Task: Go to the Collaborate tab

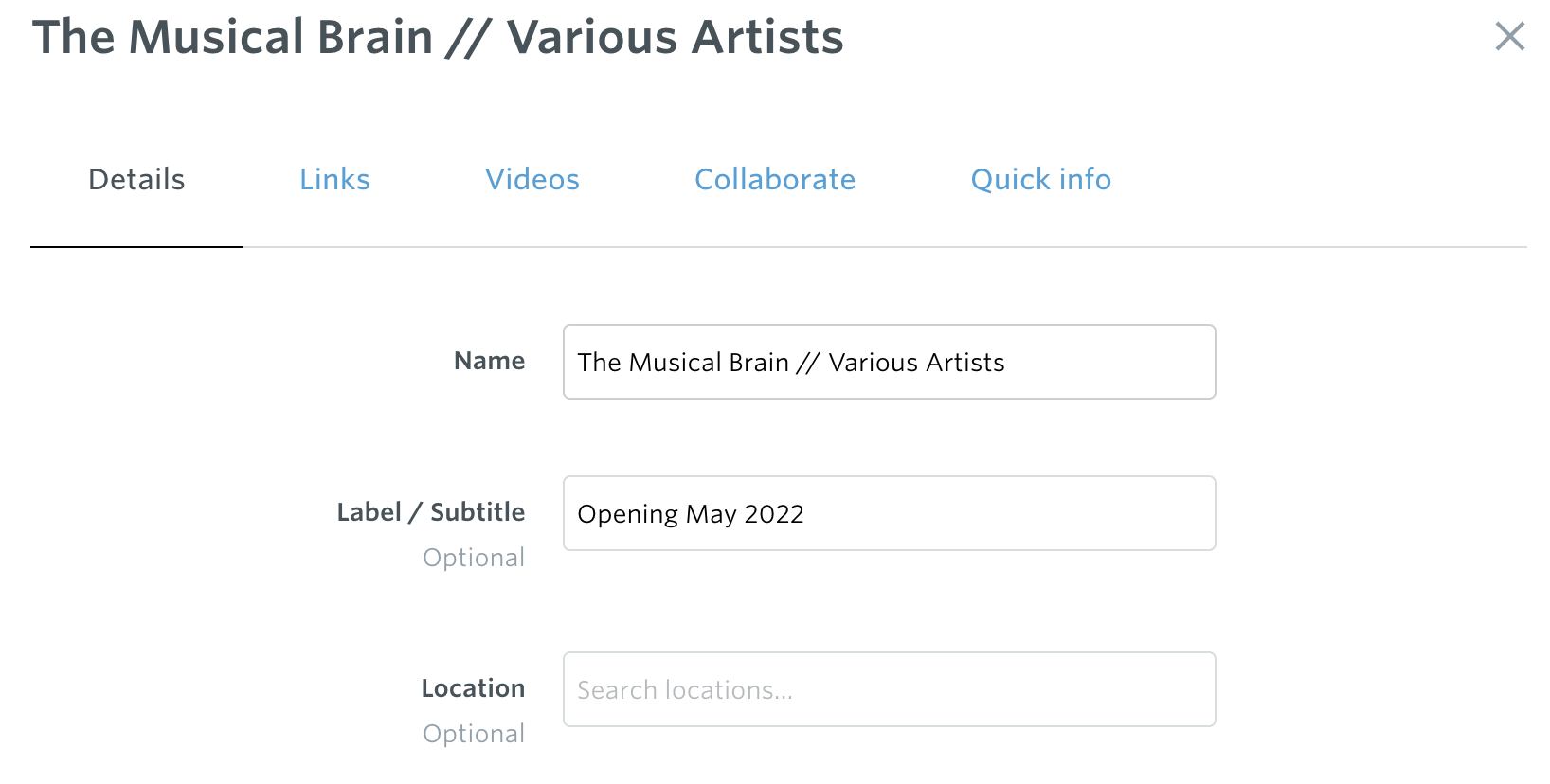Action: tap(775, 180)
